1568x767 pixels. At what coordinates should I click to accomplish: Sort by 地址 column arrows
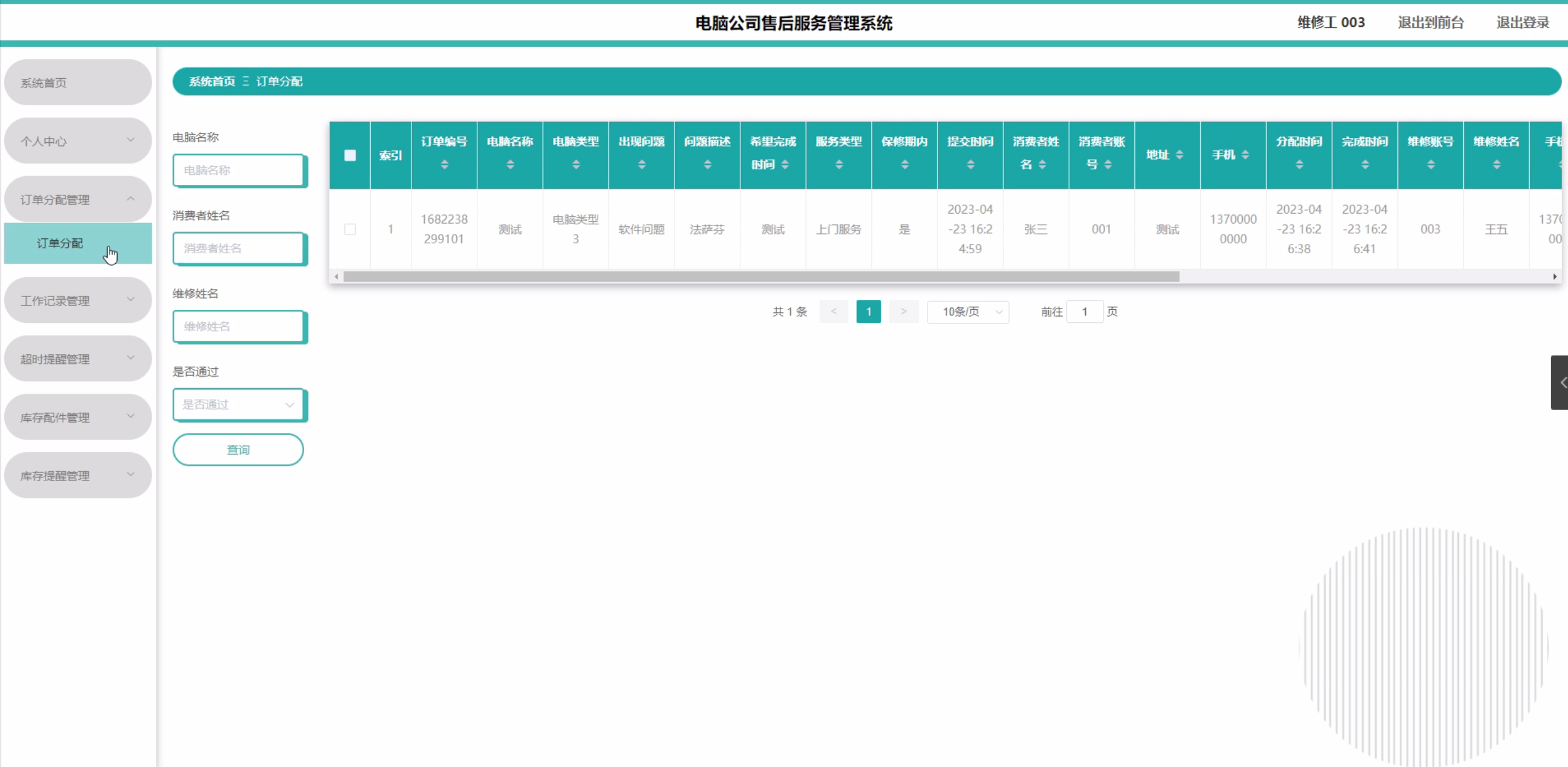(x=1179, y=155)
